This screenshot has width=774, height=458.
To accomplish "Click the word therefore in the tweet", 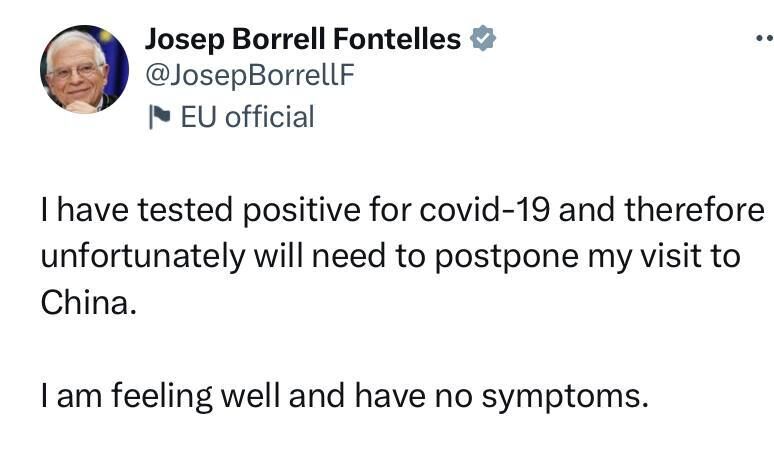I will tap(693, 212).
